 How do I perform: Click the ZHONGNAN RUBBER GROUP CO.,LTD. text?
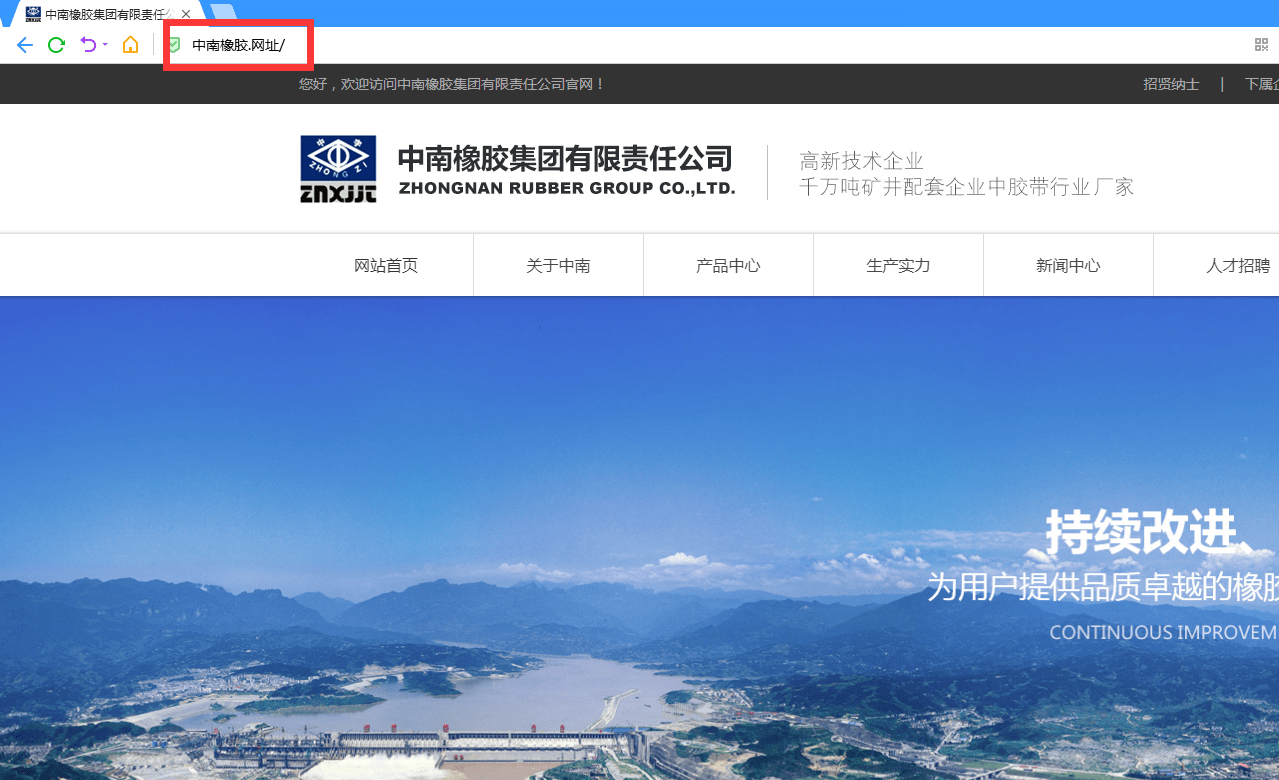click(x=567, y=188)
